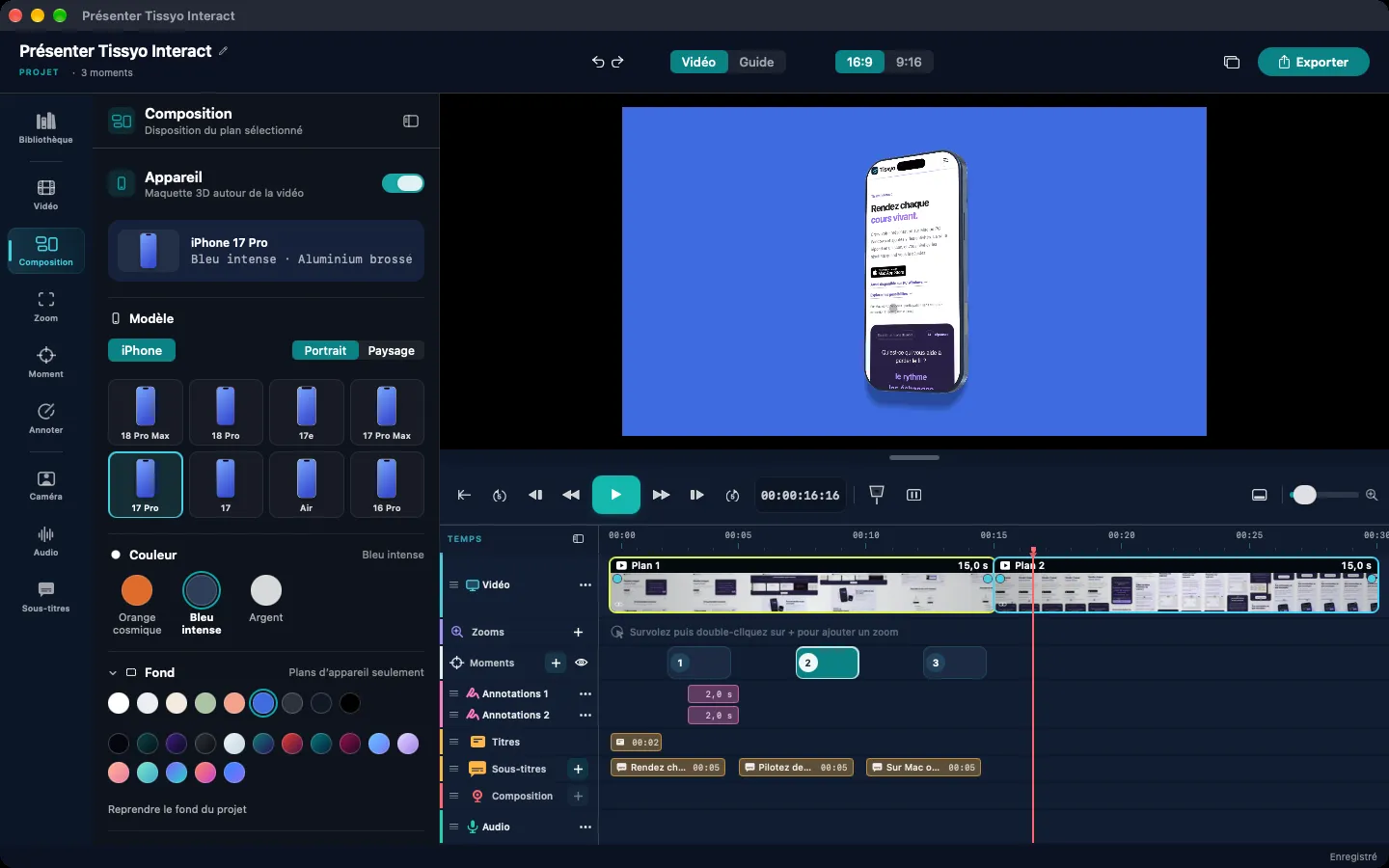The image size is (1389, 868).
Task: Click the fast-forward button
Action: (661, 495)
